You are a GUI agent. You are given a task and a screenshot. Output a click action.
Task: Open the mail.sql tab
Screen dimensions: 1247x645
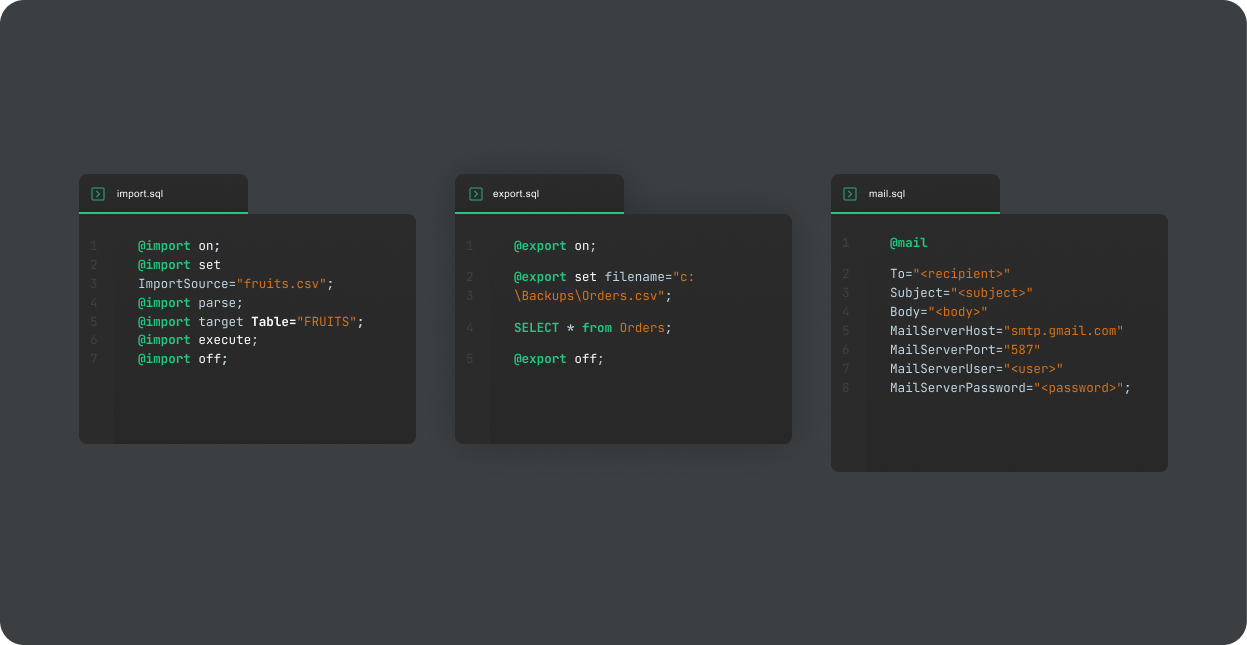click(x=887, y=194)
